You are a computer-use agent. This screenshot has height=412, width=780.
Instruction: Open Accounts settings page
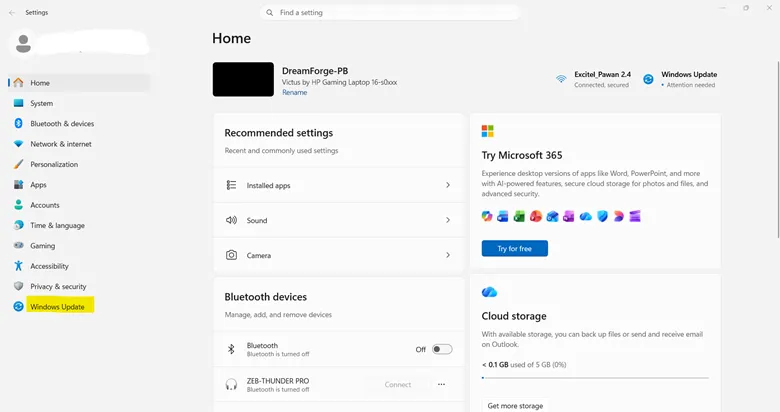(x=79, y=205)
